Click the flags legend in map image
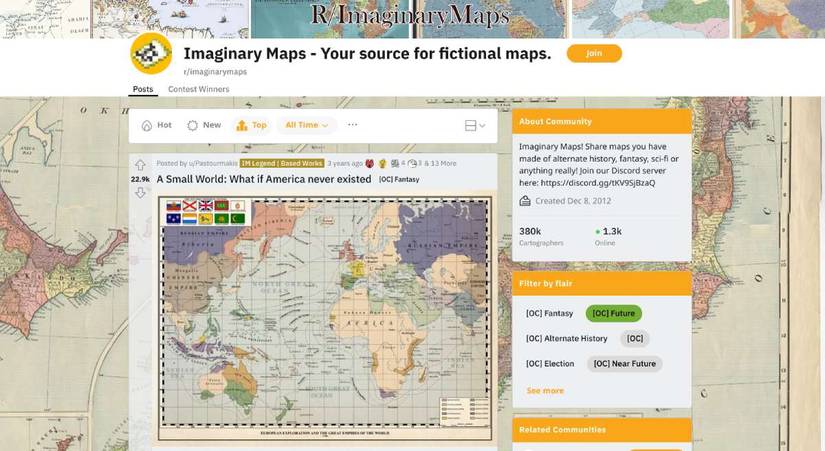This screenshot has height=451, width=825. (x=206, y=212)
